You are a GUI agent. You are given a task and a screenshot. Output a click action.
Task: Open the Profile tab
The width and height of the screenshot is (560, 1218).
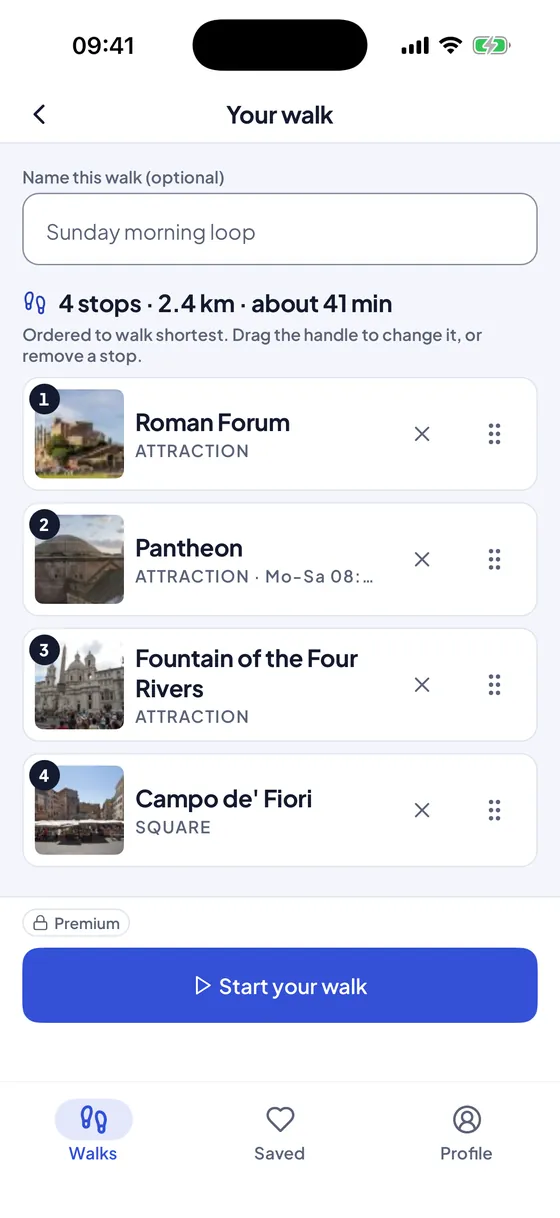[466, 1132]
